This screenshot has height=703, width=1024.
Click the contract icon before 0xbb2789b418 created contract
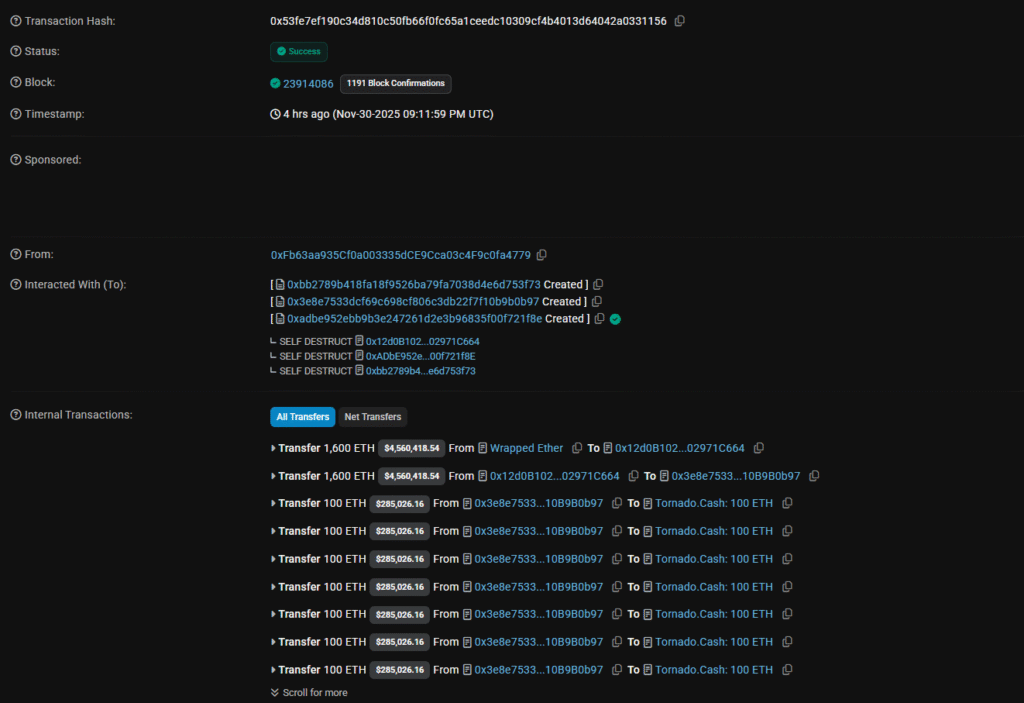click(x=281, y=284)
